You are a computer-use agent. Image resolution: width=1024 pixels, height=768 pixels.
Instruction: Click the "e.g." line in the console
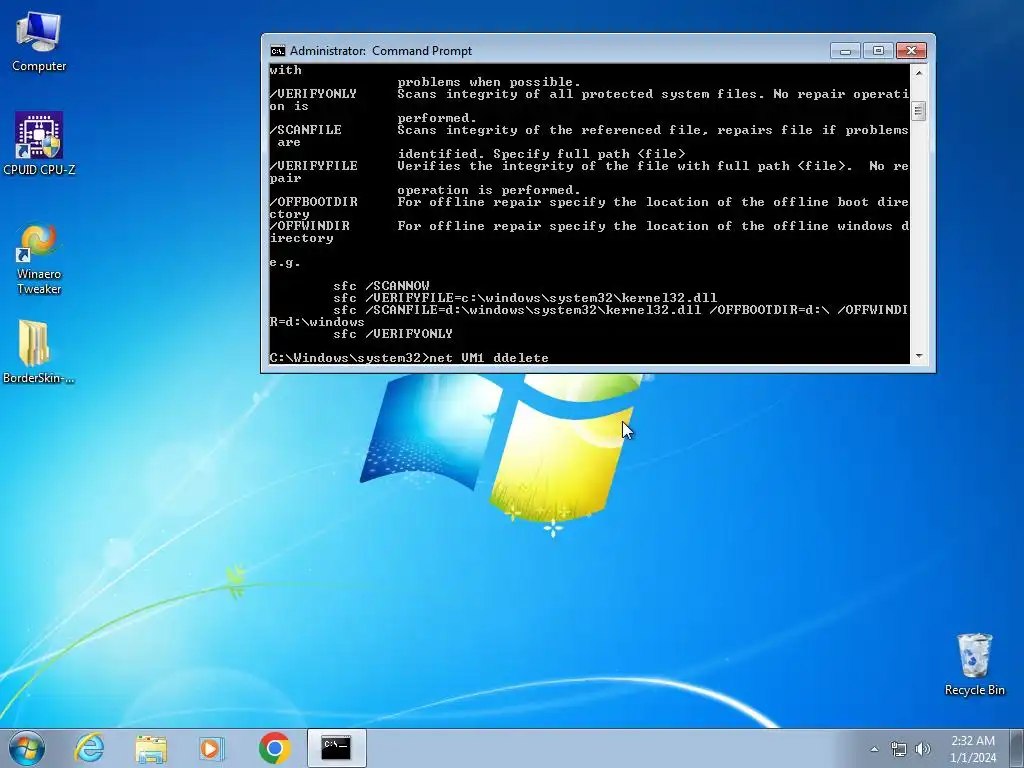point(285,263)
